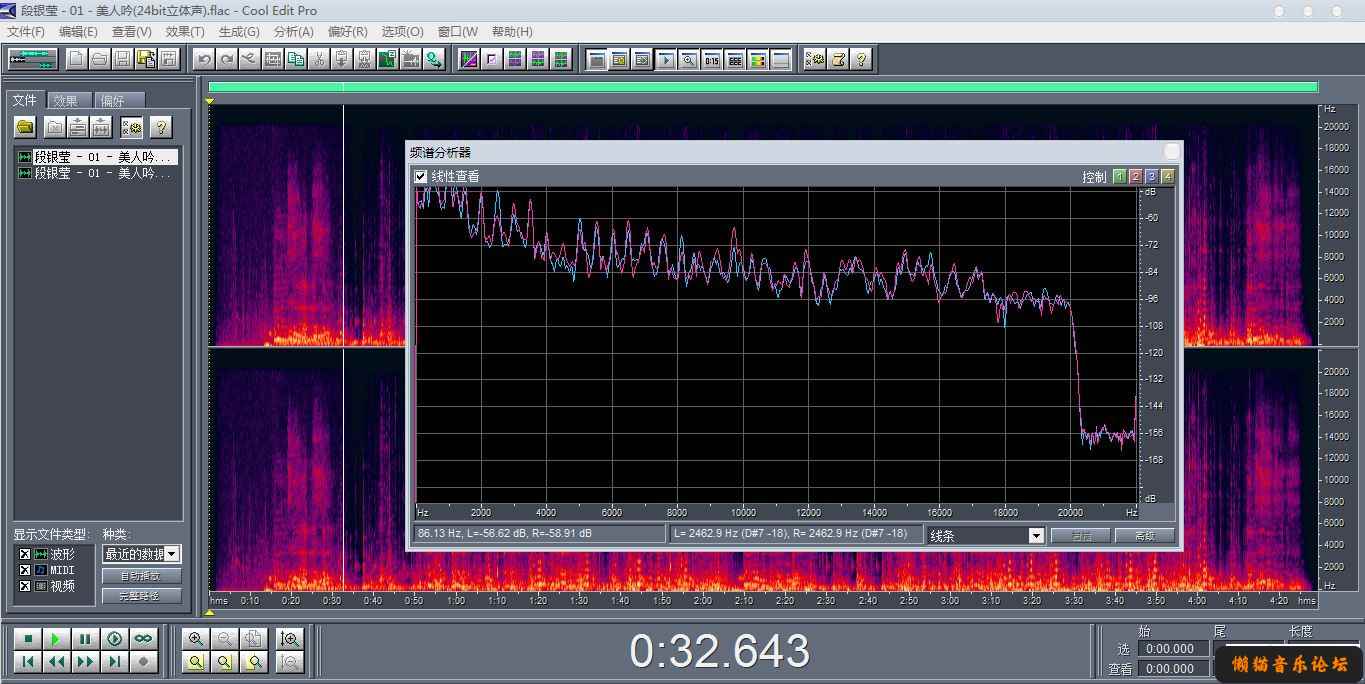
Task: Click the 0:32.643 time display
Action: click(x=720, y=652)
